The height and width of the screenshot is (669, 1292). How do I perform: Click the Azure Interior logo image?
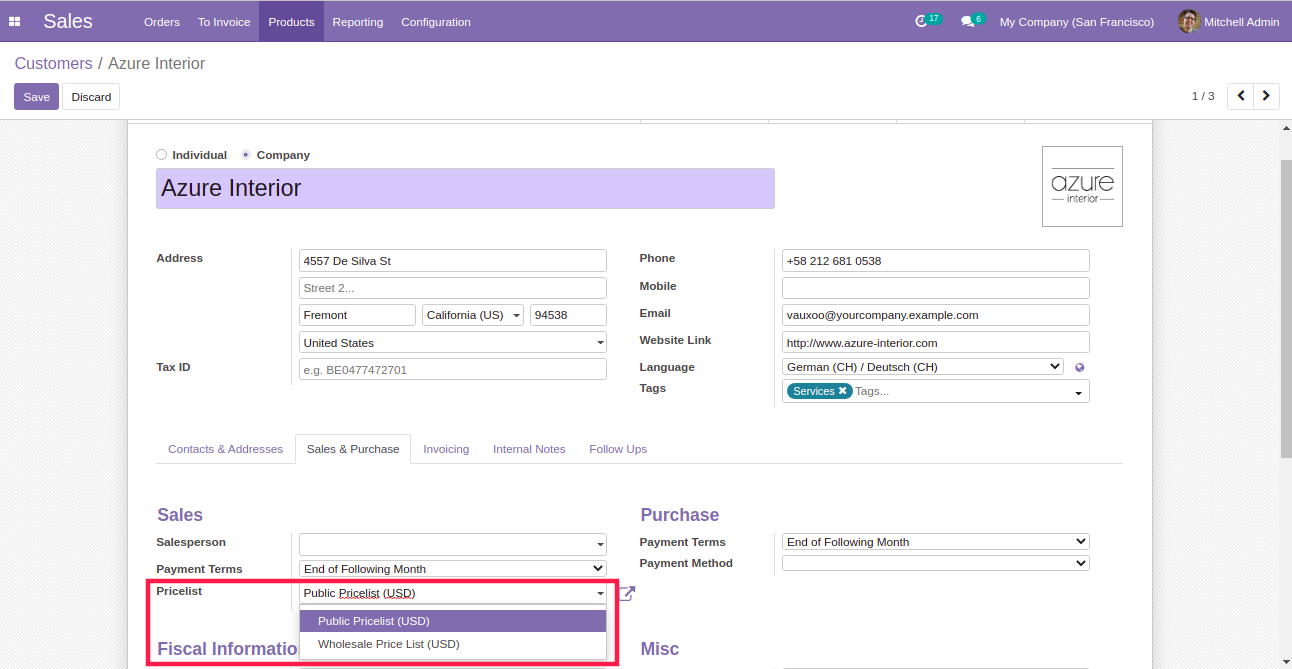[1082, 186]
